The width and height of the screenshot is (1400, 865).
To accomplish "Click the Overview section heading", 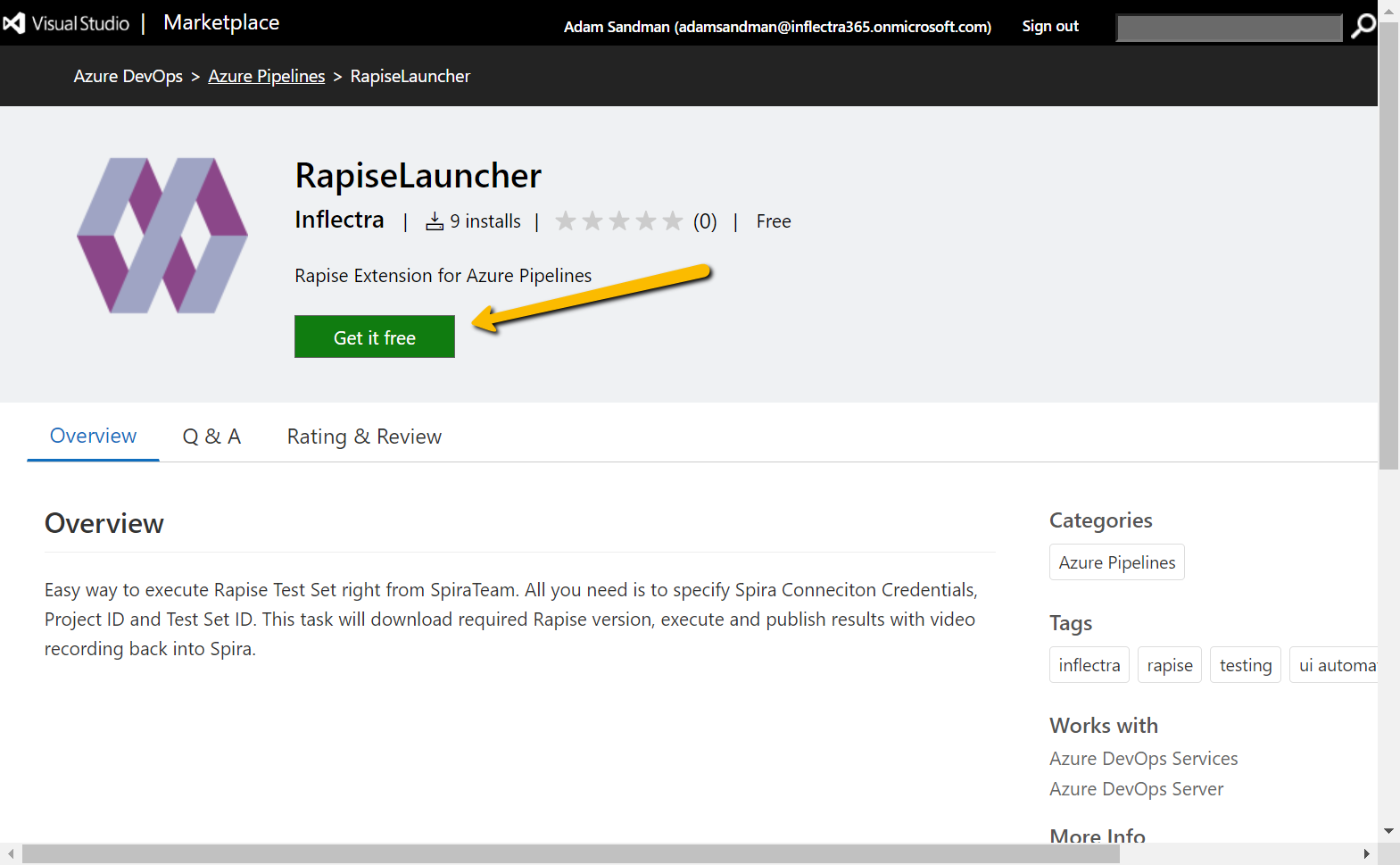I will pos(104,523).
